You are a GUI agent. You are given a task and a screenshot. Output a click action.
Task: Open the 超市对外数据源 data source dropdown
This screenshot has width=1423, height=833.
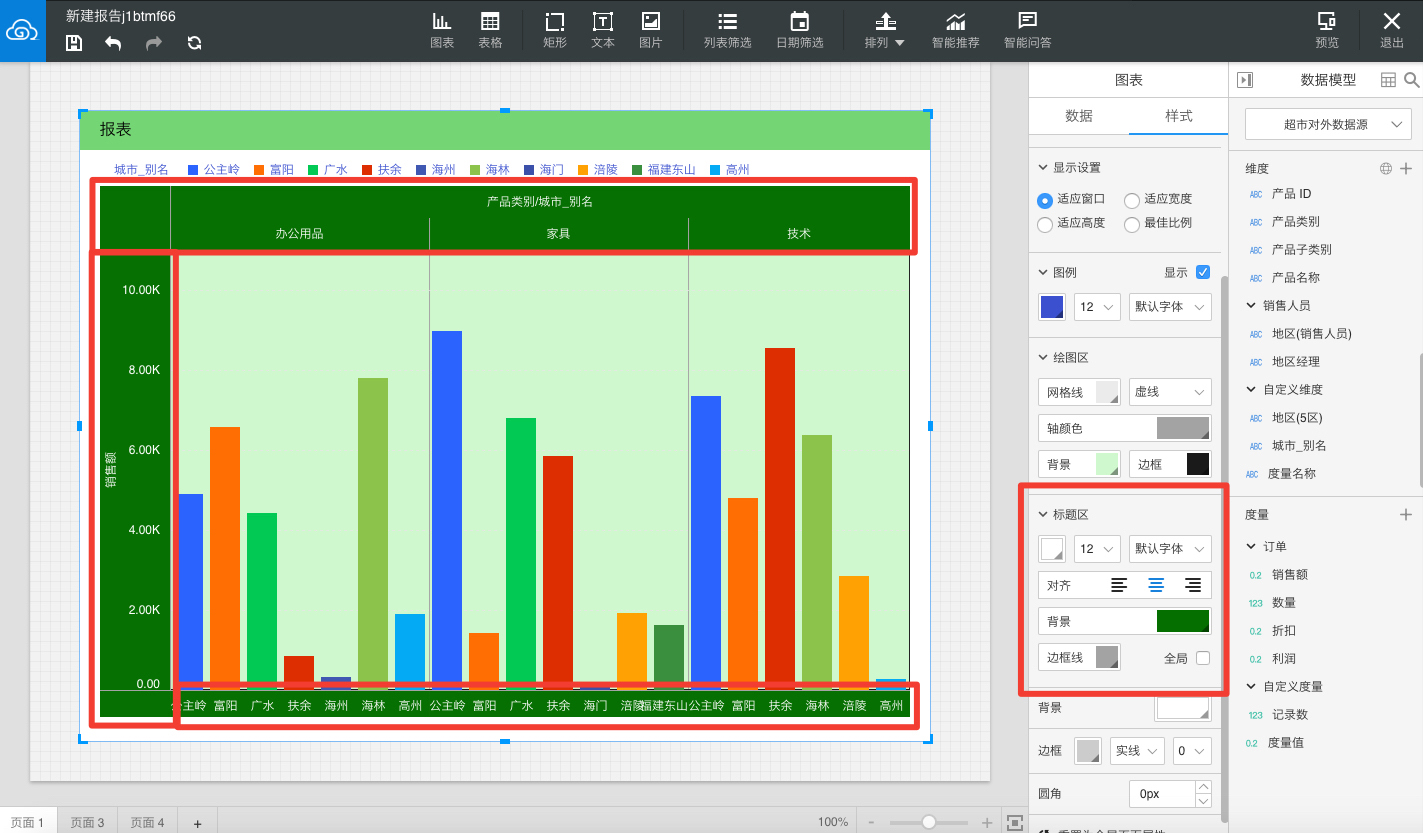[1328, 125]
